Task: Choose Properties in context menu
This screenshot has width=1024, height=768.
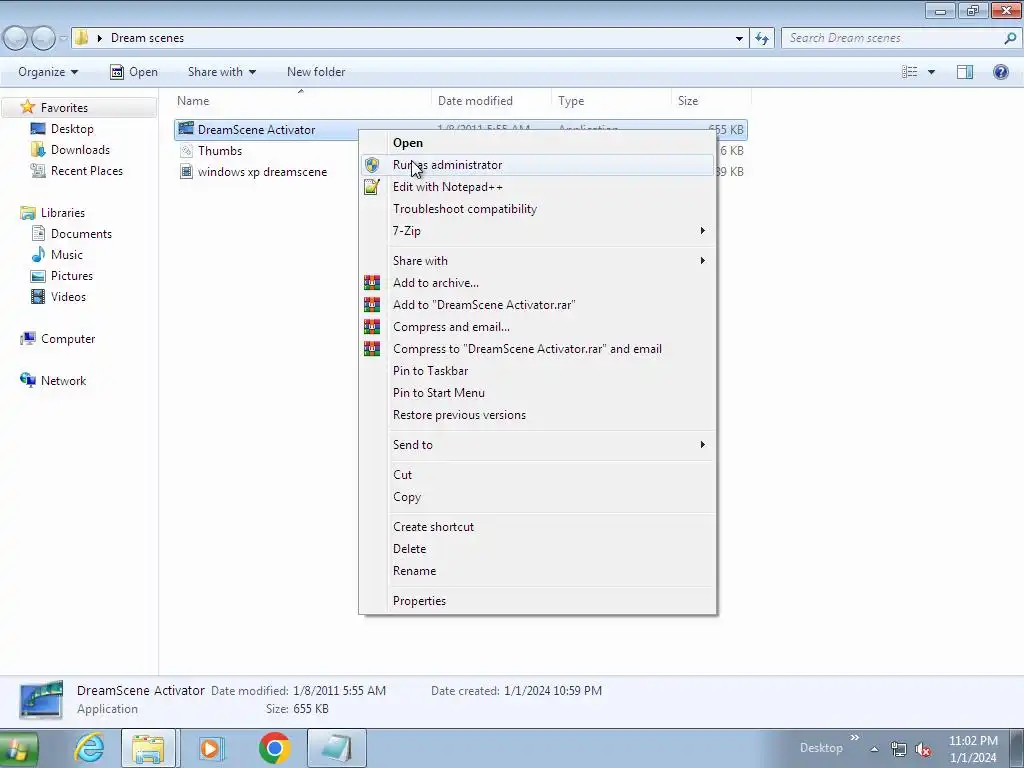Action: (419, 601)
